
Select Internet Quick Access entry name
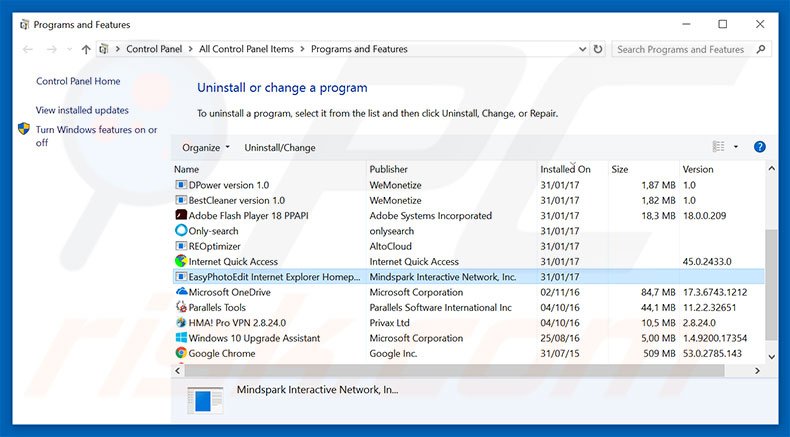pos(233,262)
